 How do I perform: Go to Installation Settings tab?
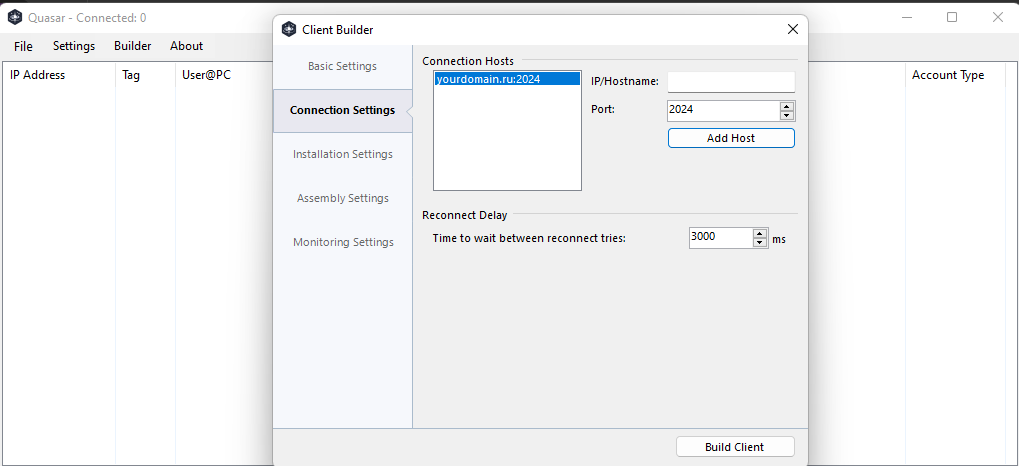point(342,155)
